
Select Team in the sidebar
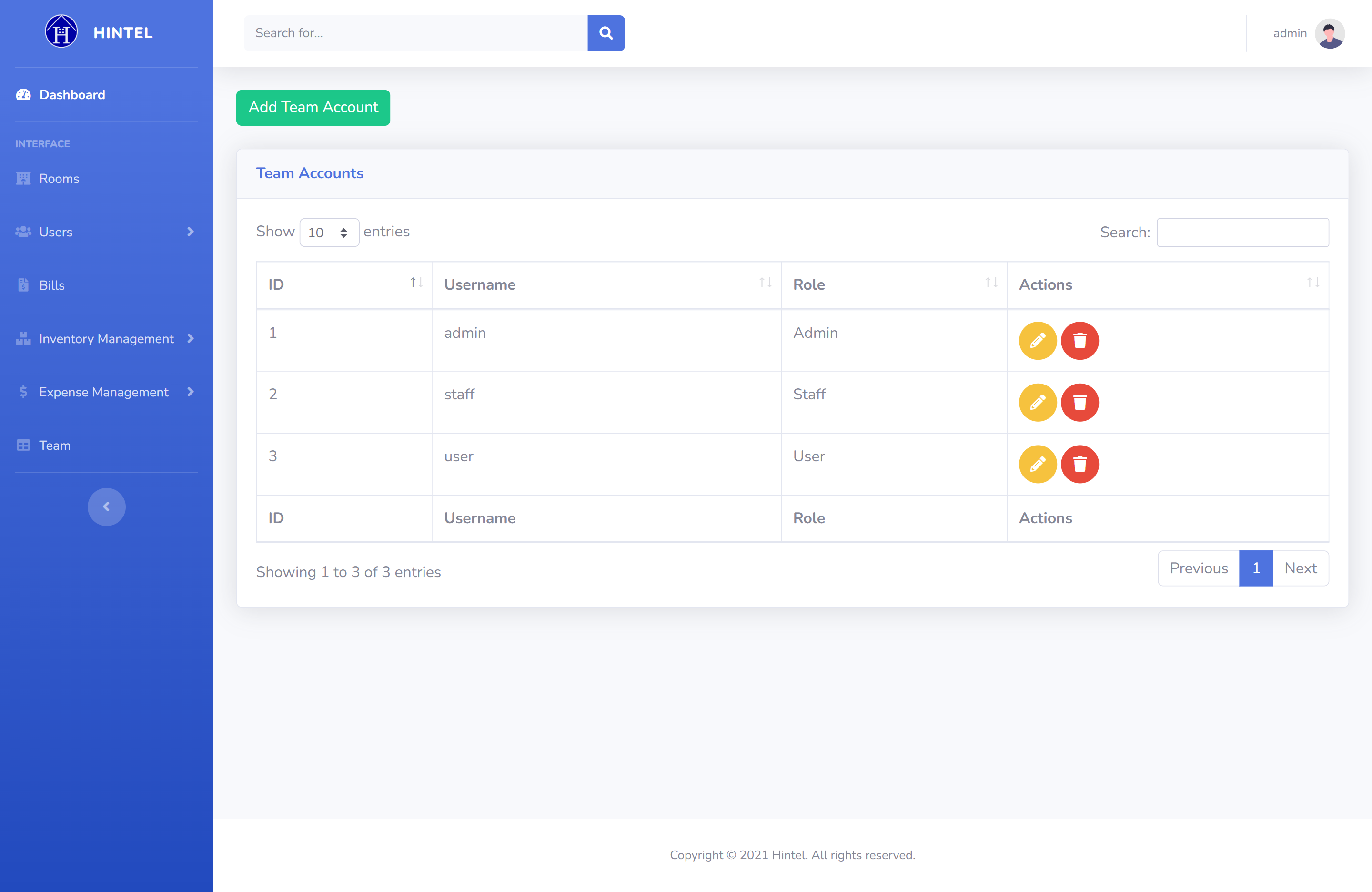(x=55, y=445)
